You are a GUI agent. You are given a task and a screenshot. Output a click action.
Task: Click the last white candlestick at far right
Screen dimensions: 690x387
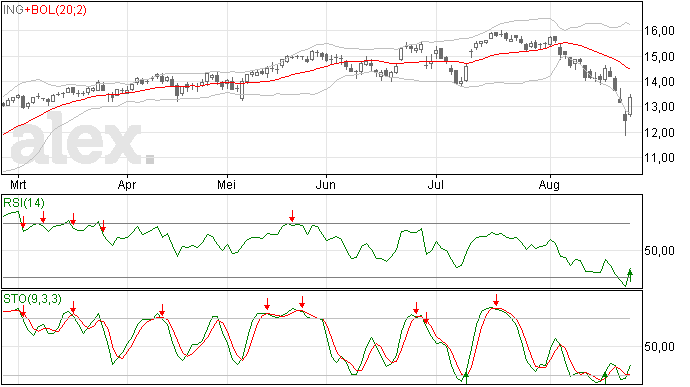[630, 106]
